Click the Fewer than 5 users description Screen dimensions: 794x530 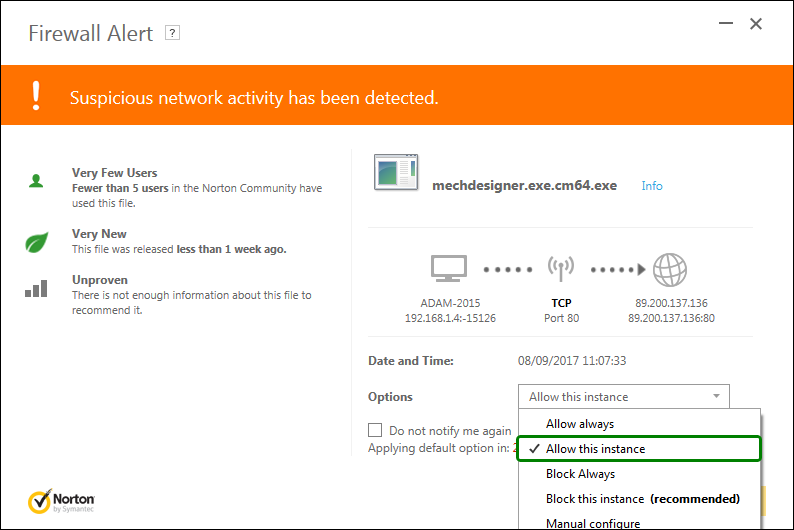[197, 195]
